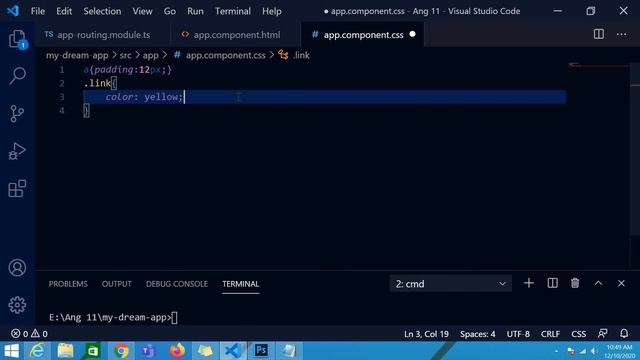Click the VS Code logo in title bar
Image resolution: width=640 pixels, height=360 pixels.
click(13, 11)
